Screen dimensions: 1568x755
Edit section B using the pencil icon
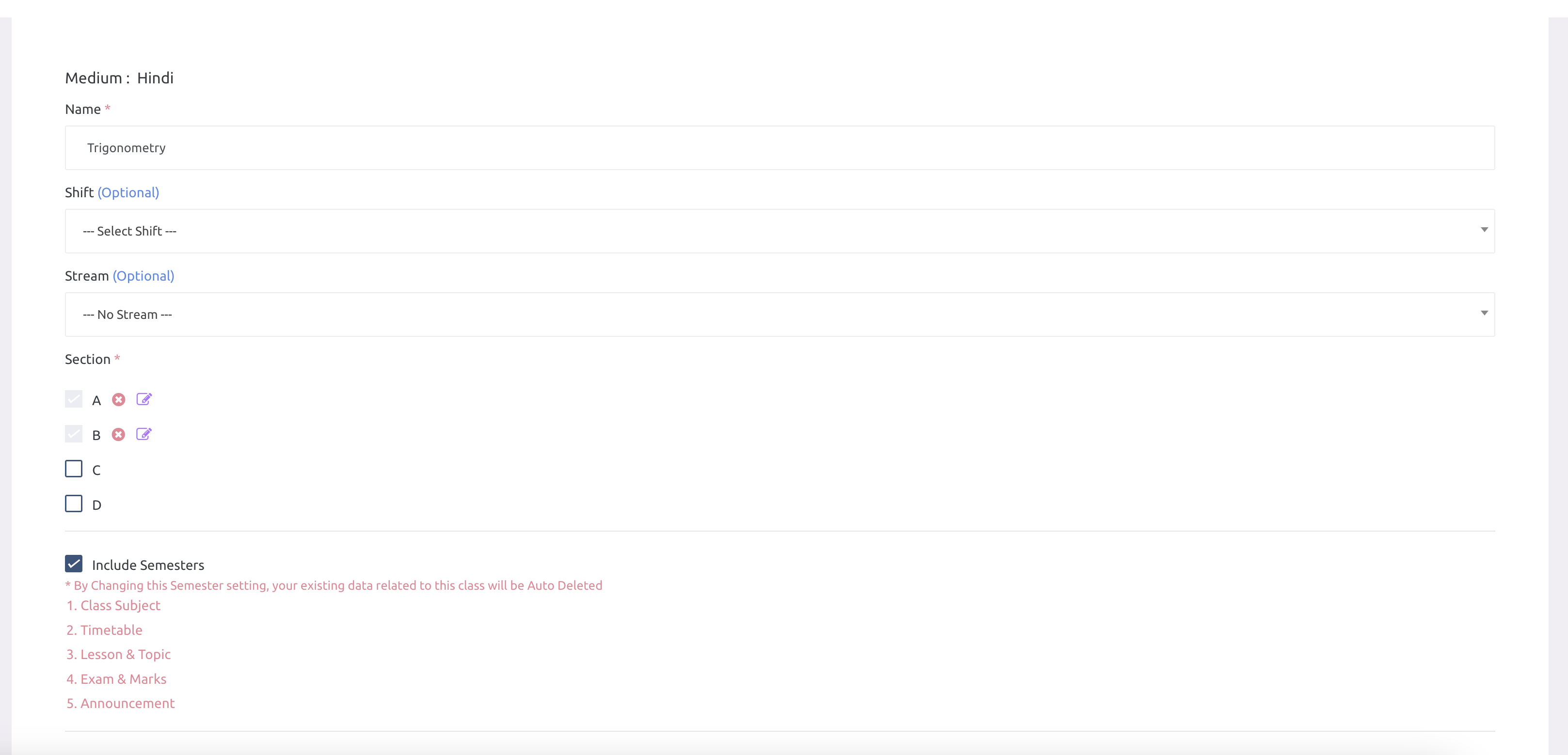pos(144,434)
